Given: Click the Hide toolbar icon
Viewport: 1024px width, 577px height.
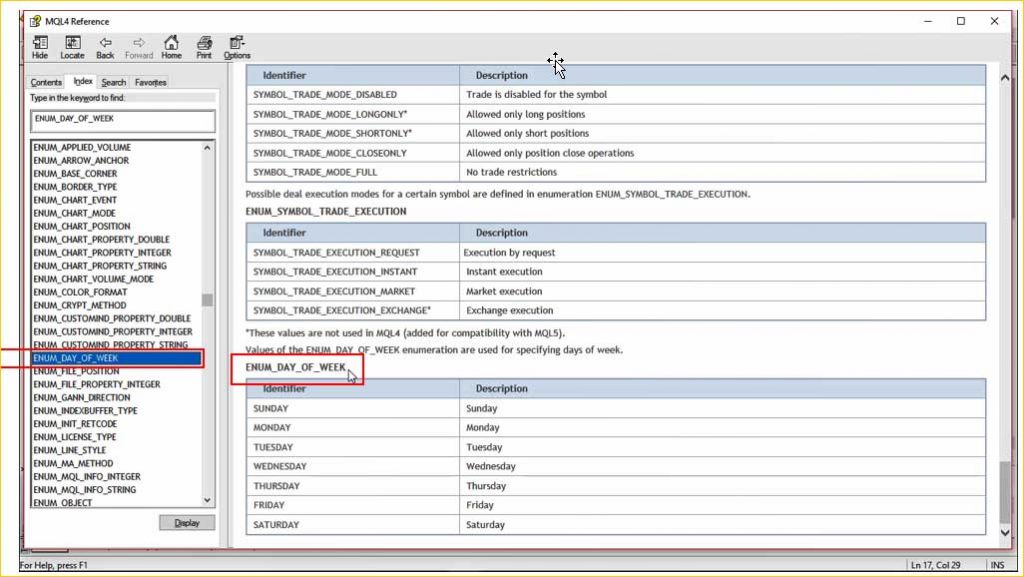Looking at the screenshot, I should (x=40, y=48).
